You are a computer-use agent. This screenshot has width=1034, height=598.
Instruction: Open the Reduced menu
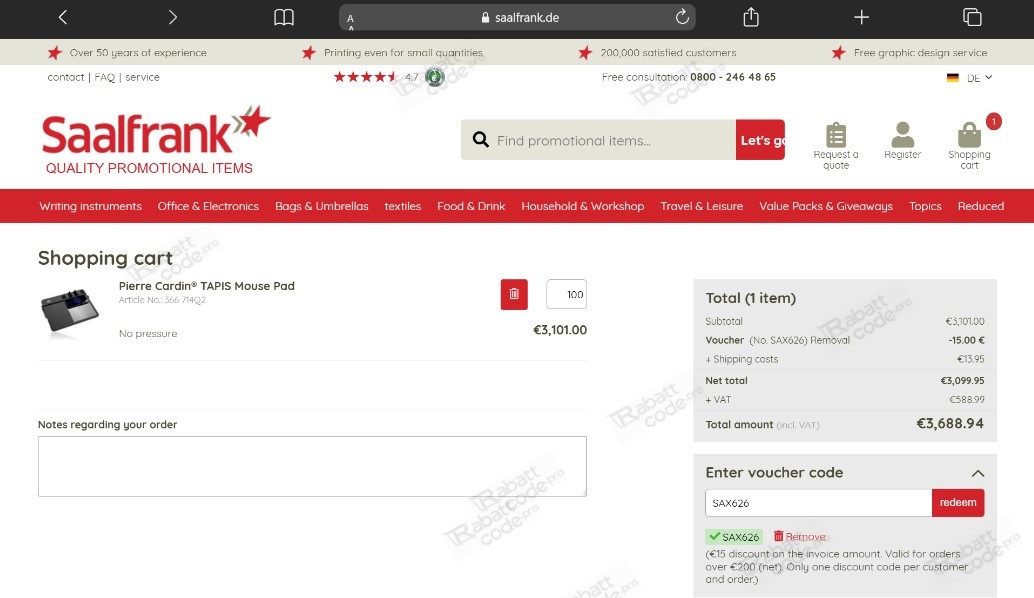(x=981, y=206)
